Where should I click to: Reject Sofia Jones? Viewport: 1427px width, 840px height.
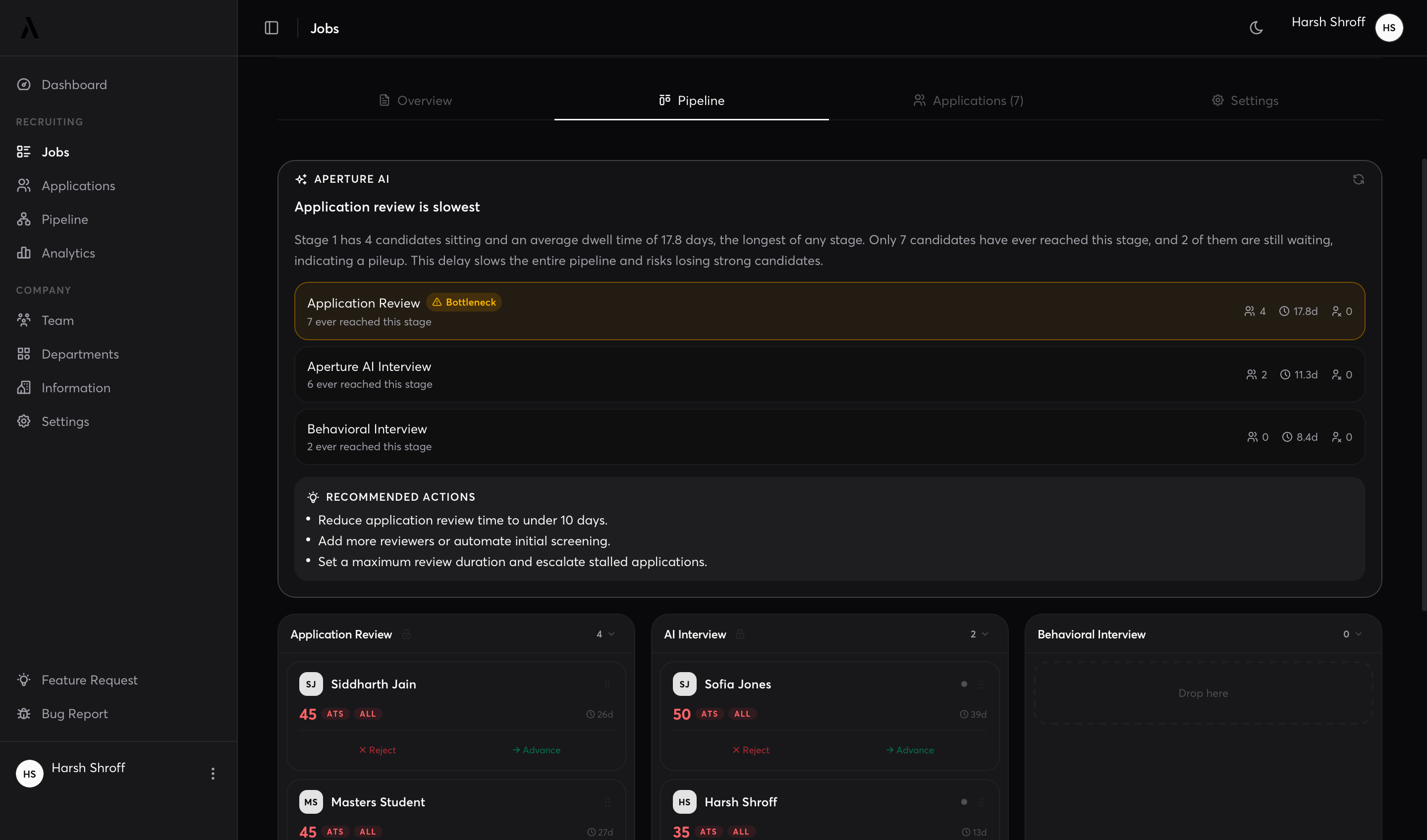click(x=751, y=750)
